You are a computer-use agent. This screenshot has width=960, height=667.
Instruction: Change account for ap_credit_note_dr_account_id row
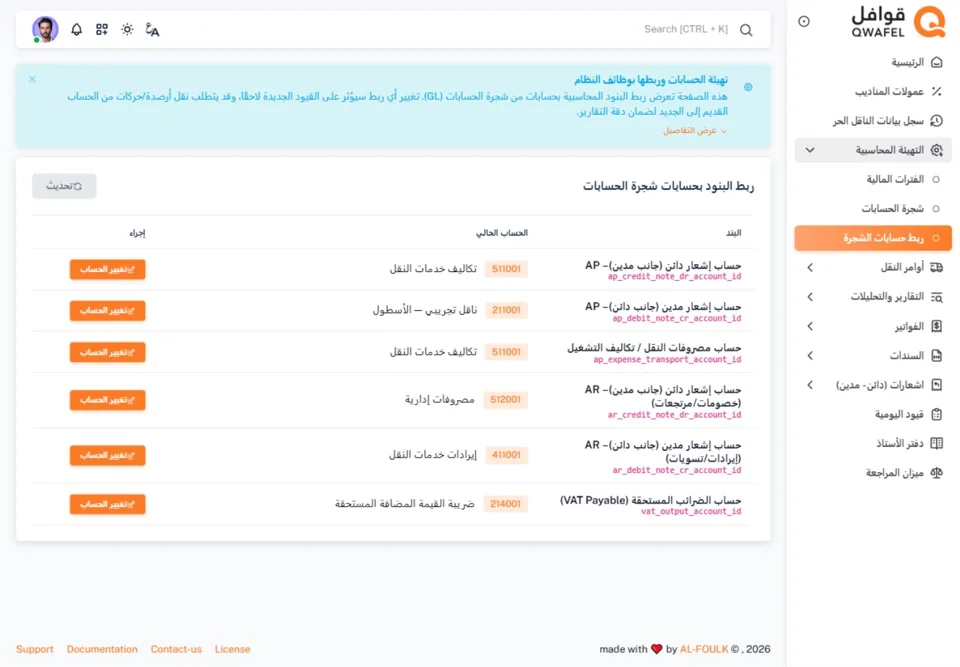coord(108,269)
